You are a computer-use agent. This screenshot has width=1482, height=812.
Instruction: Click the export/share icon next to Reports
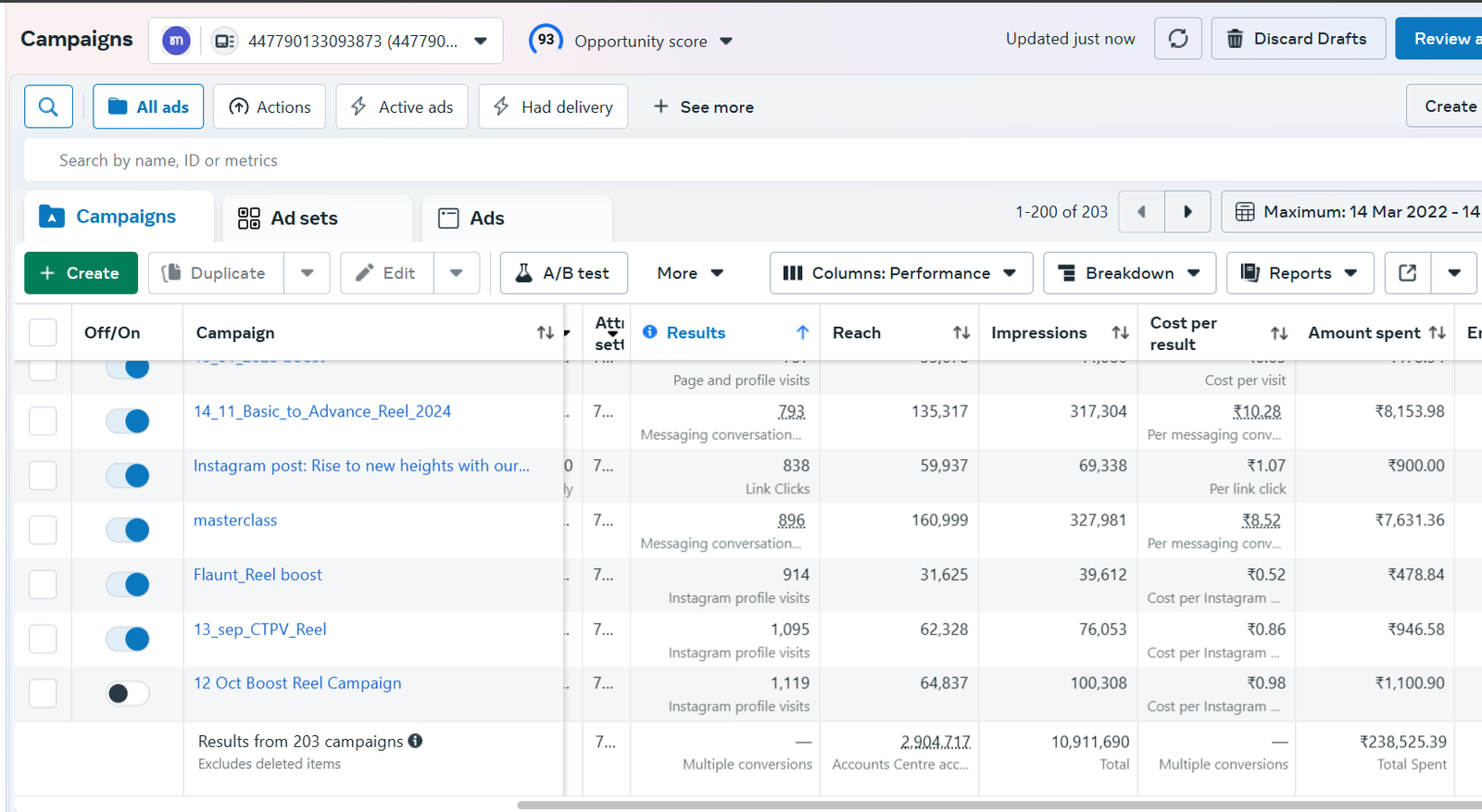[1407, 273]
